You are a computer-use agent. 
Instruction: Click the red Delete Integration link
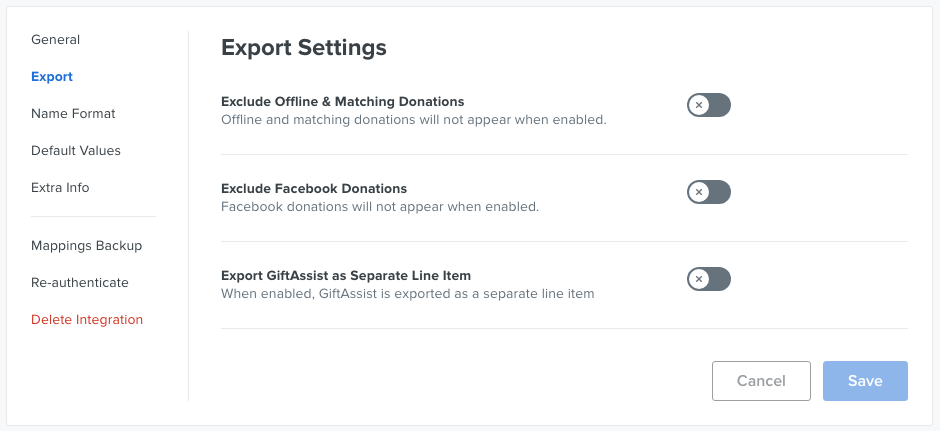pos(87,320)
